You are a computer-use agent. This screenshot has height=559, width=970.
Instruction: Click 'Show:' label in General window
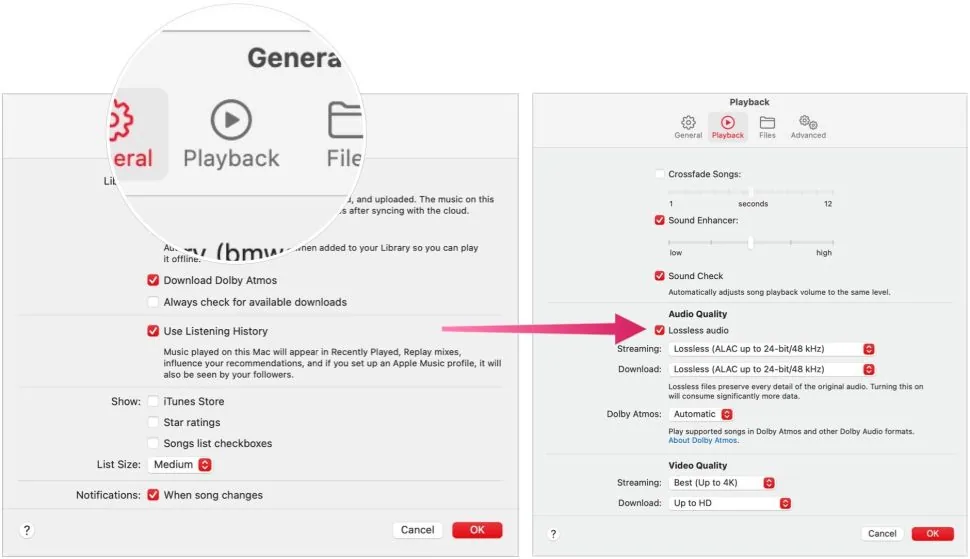tap(126, 401)
